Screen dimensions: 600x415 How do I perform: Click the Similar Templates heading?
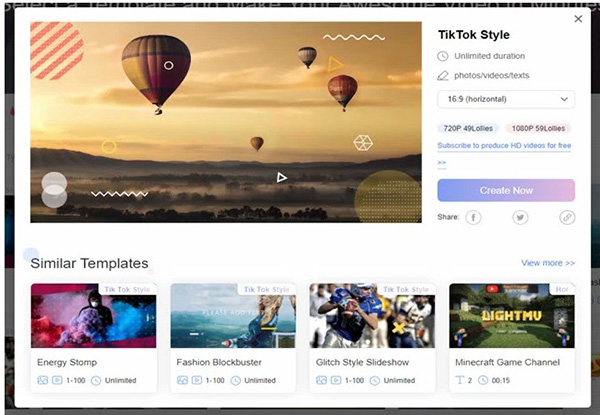click(x=89, y=263)
